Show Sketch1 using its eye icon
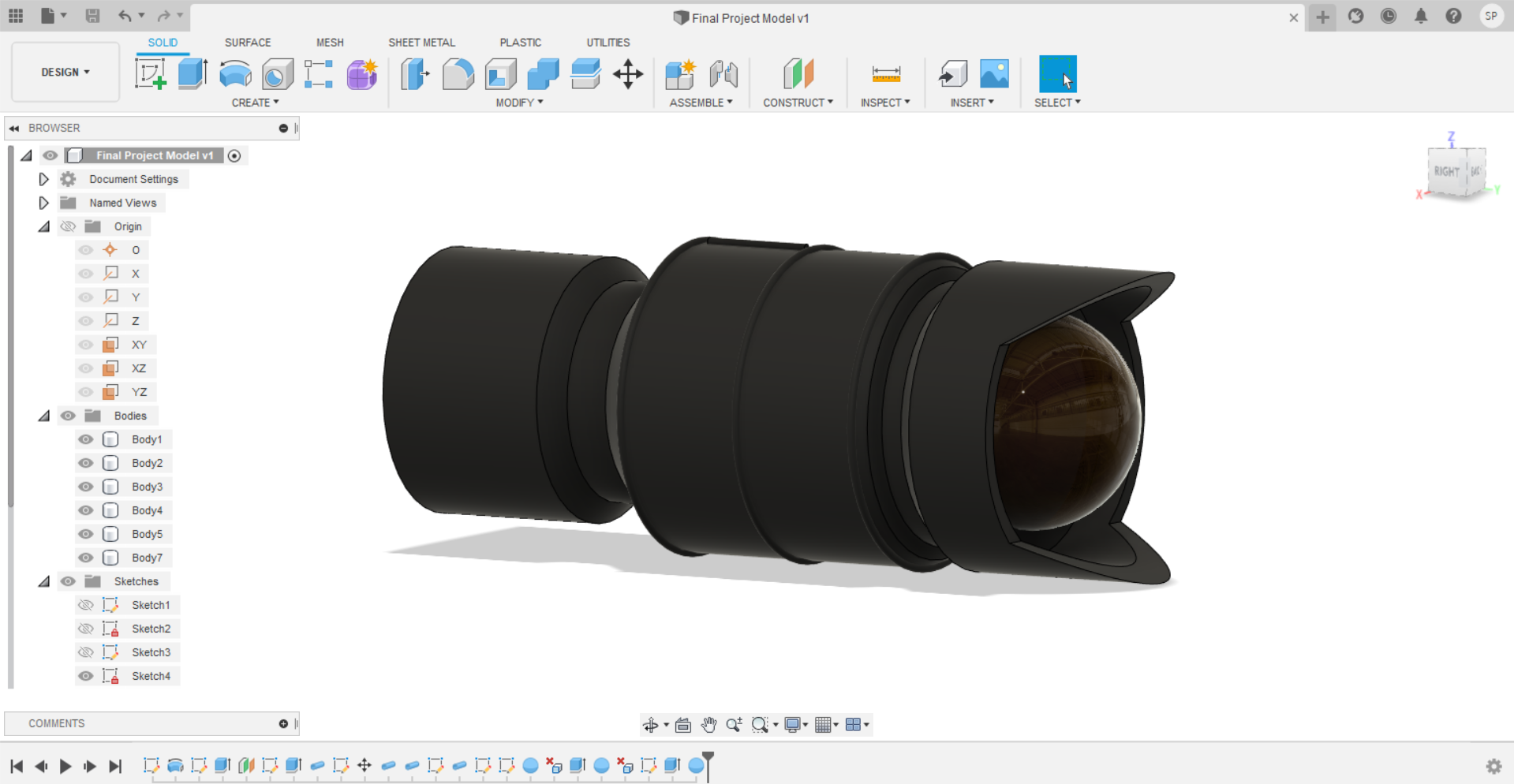This screenshot has height=784, width=1514. [x=86, y=605]
